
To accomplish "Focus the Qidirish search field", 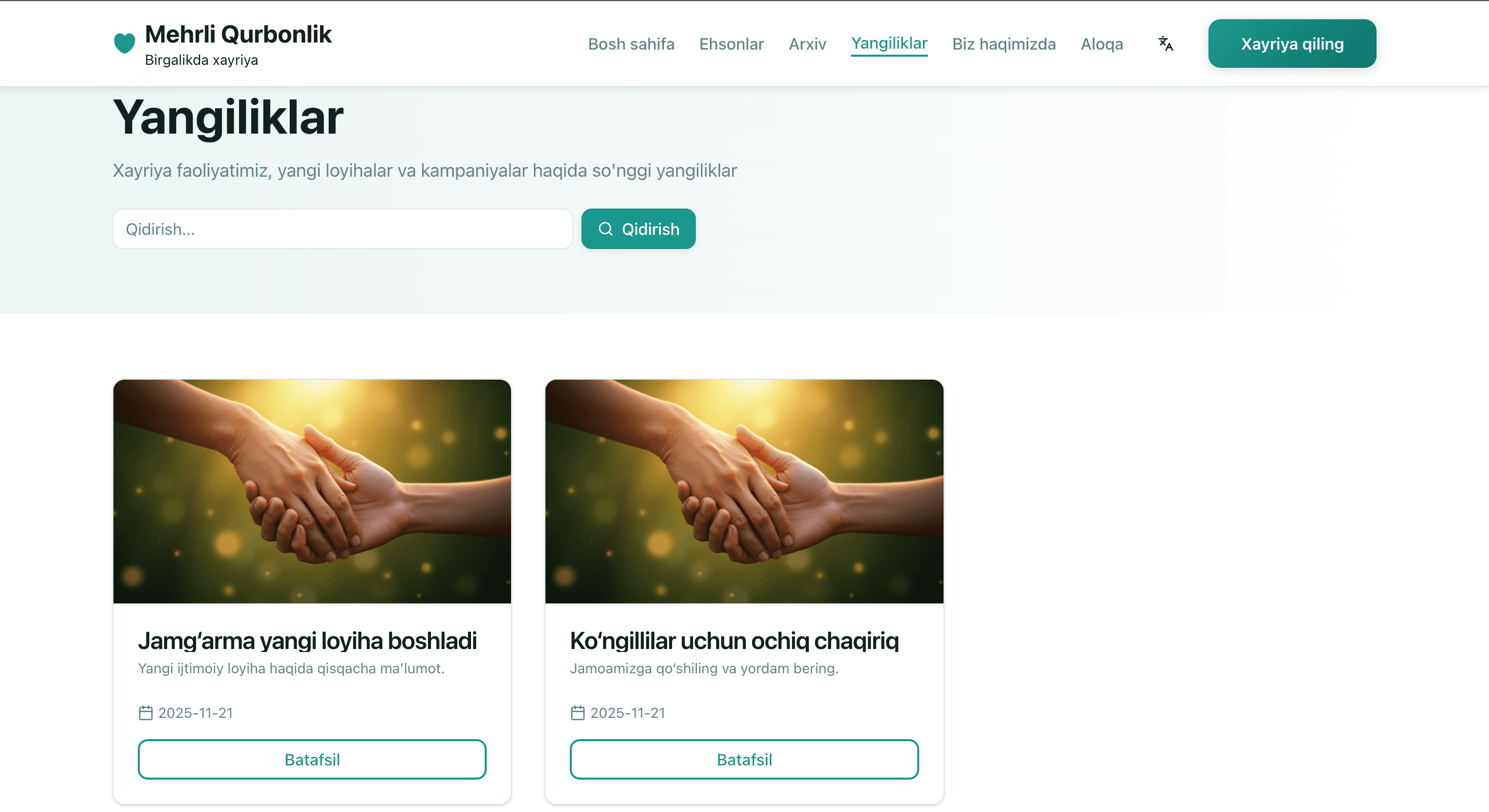I will pos(343,229).
